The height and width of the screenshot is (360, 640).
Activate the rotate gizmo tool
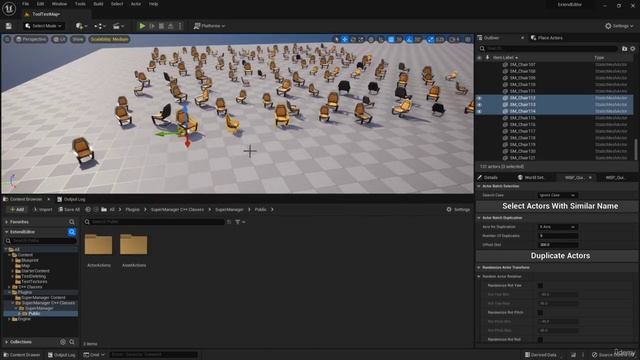[353, 39]
